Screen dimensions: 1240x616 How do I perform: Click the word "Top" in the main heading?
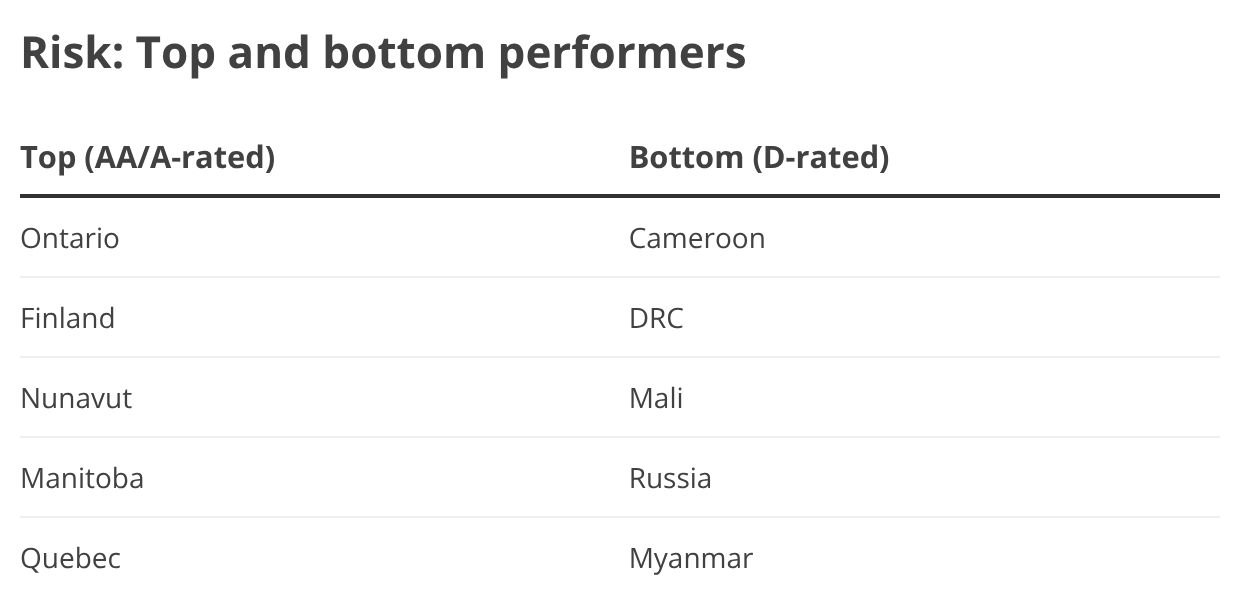click(175, 53)
